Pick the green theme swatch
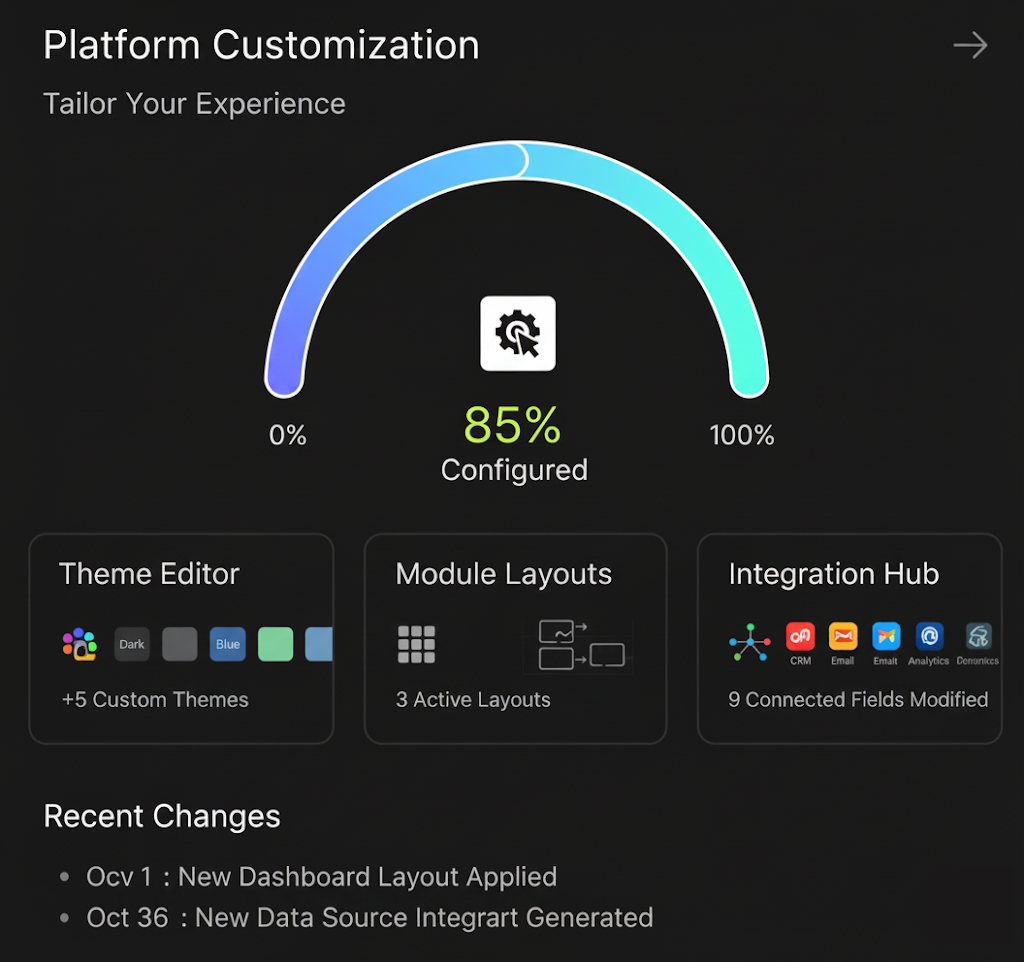Image resolution: width=1024 pixels, height=962 pixels. [x=275, y=645]
